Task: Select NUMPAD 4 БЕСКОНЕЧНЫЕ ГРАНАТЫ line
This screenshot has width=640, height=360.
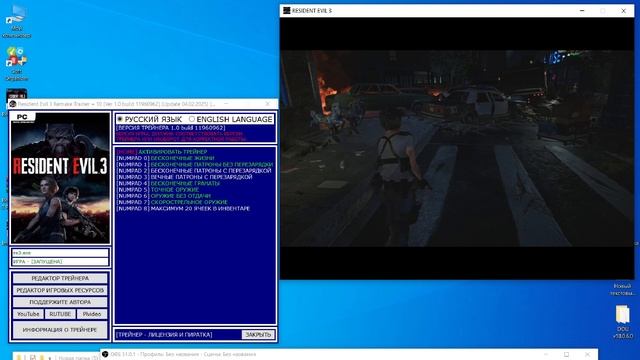Action: [168, 183]
